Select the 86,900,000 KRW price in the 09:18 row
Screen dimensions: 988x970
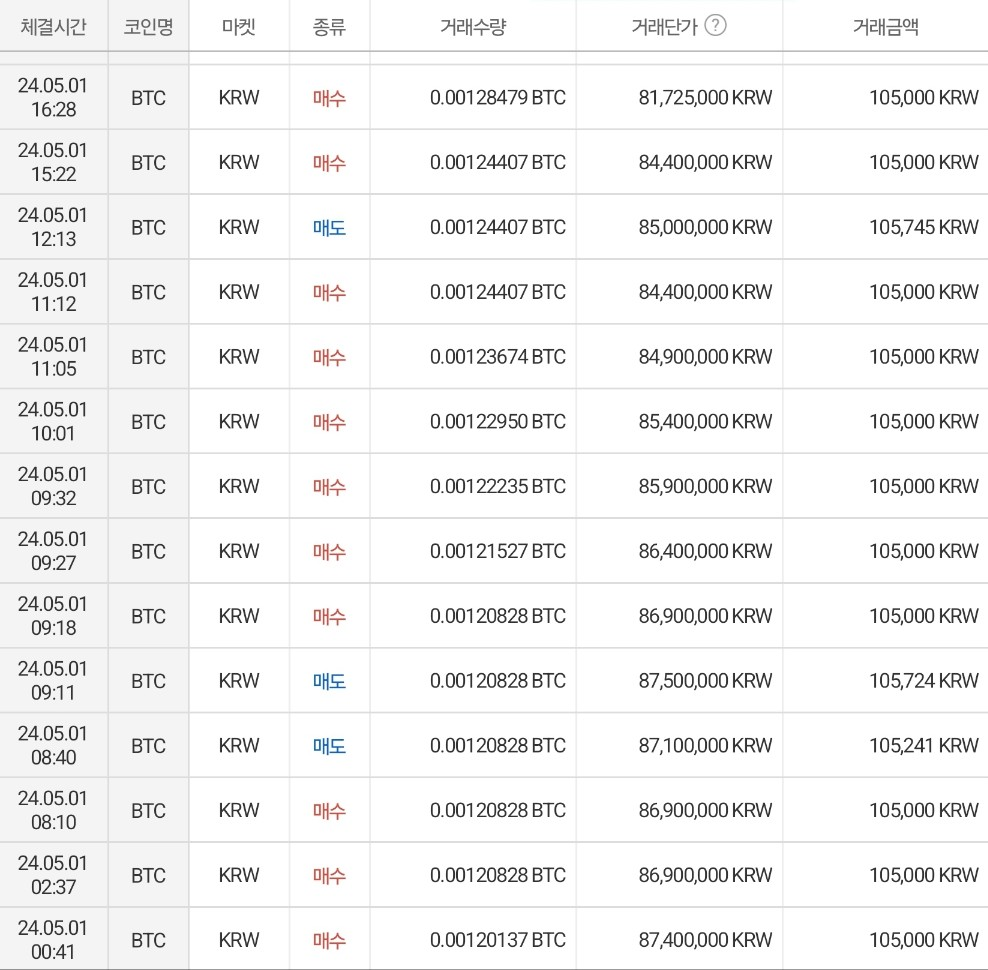point(705,616)
